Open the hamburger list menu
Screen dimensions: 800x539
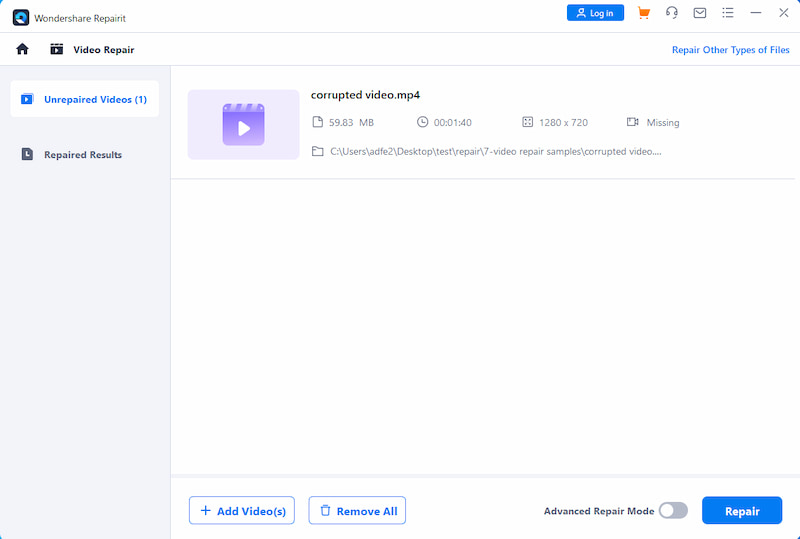point(728,13)
